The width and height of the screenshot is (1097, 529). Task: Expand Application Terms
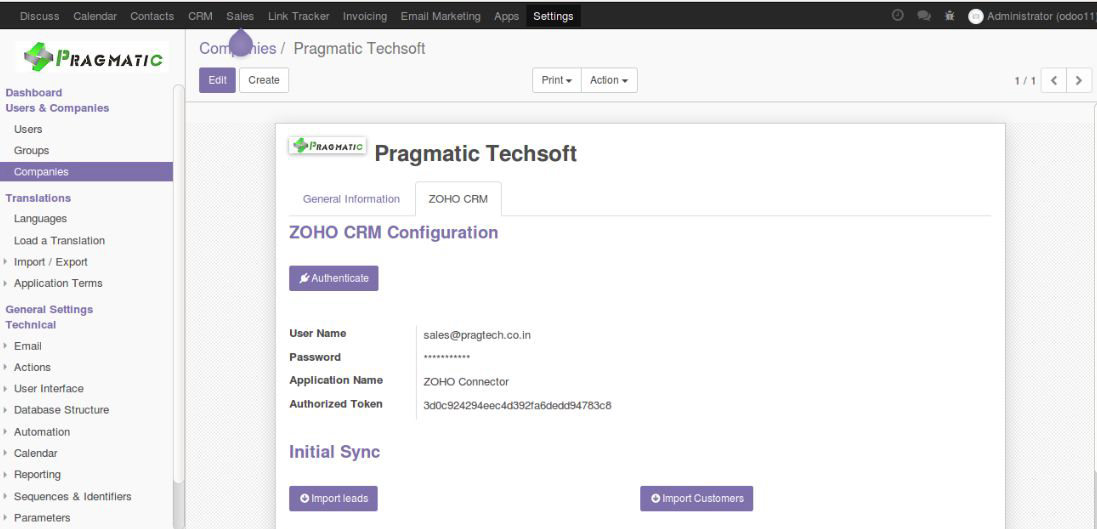(58, 283)
